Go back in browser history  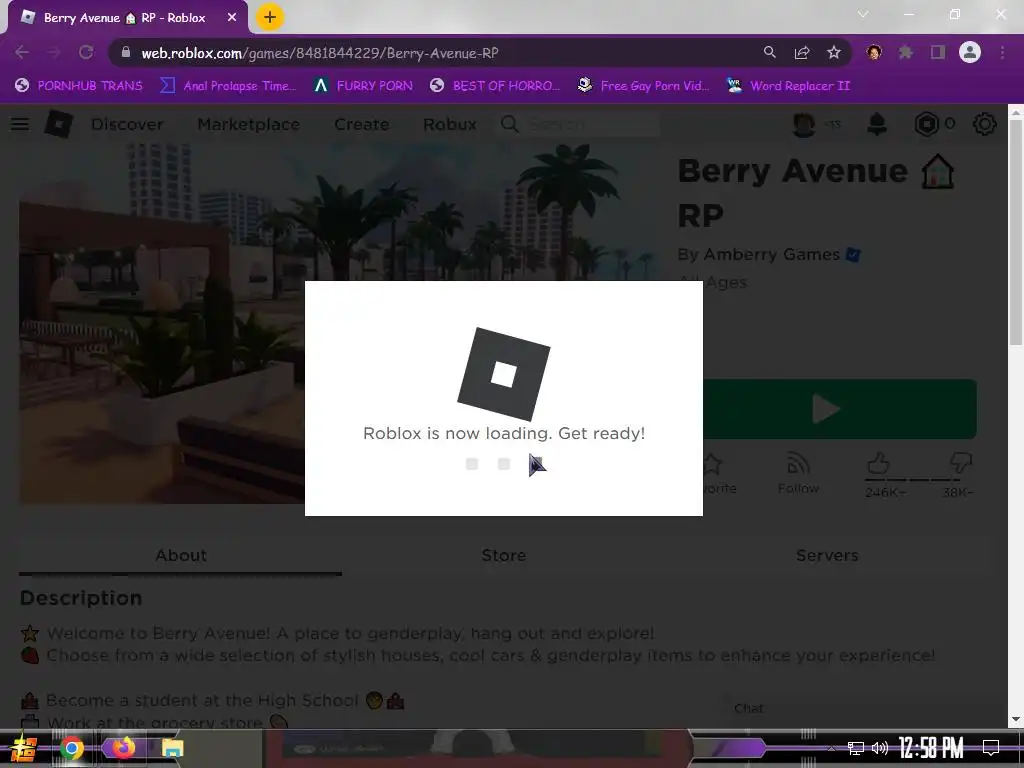22,52
